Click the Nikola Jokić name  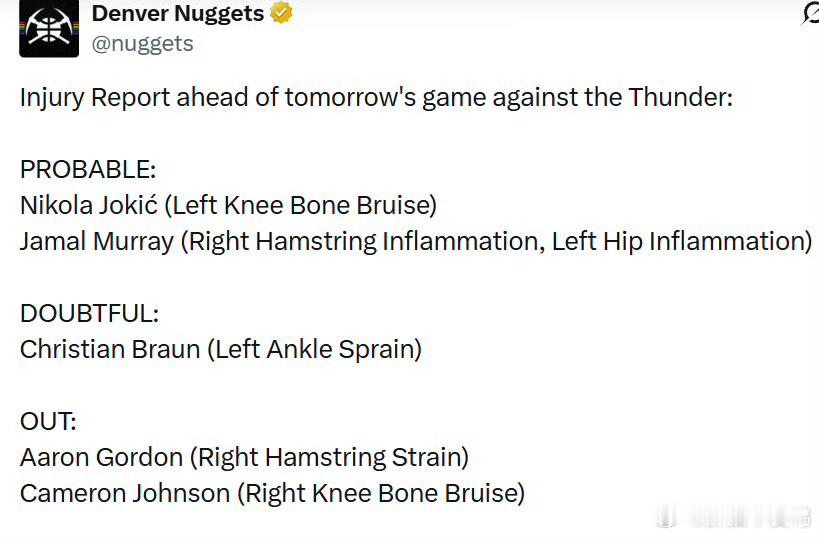(x=87, y=206)
